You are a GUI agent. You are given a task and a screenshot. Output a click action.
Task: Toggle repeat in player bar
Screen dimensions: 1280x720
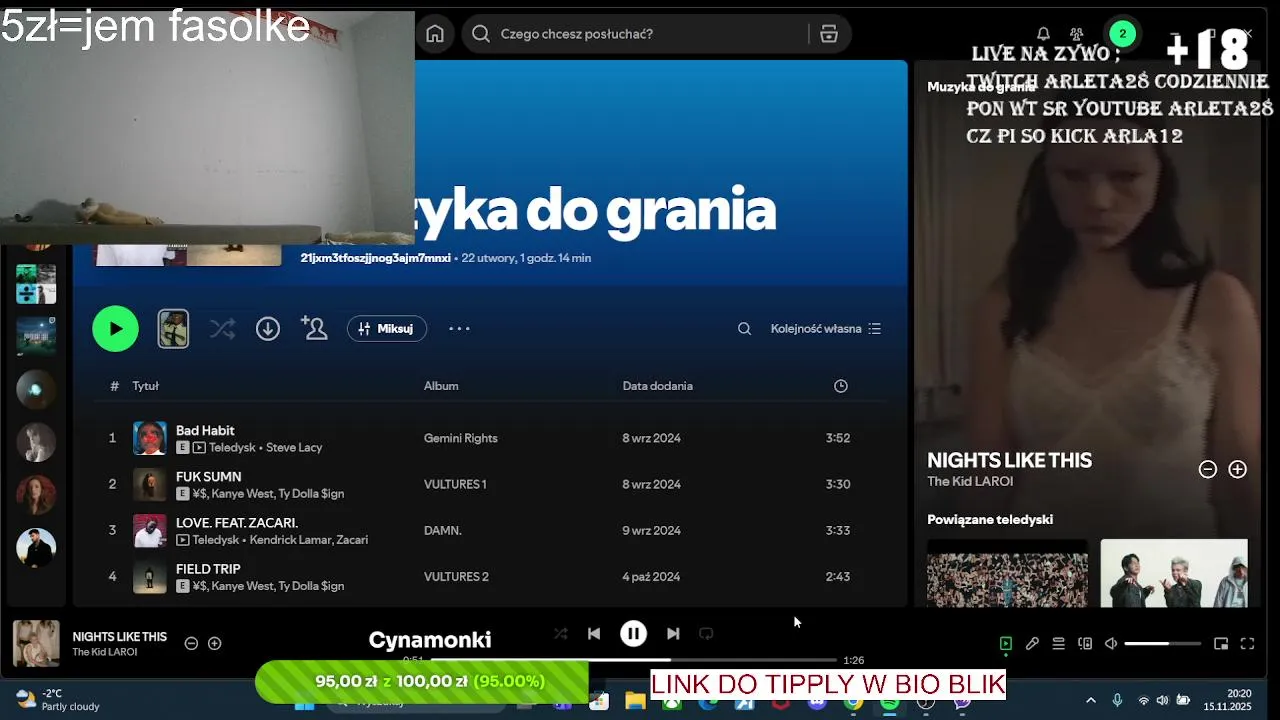point(706,634)
